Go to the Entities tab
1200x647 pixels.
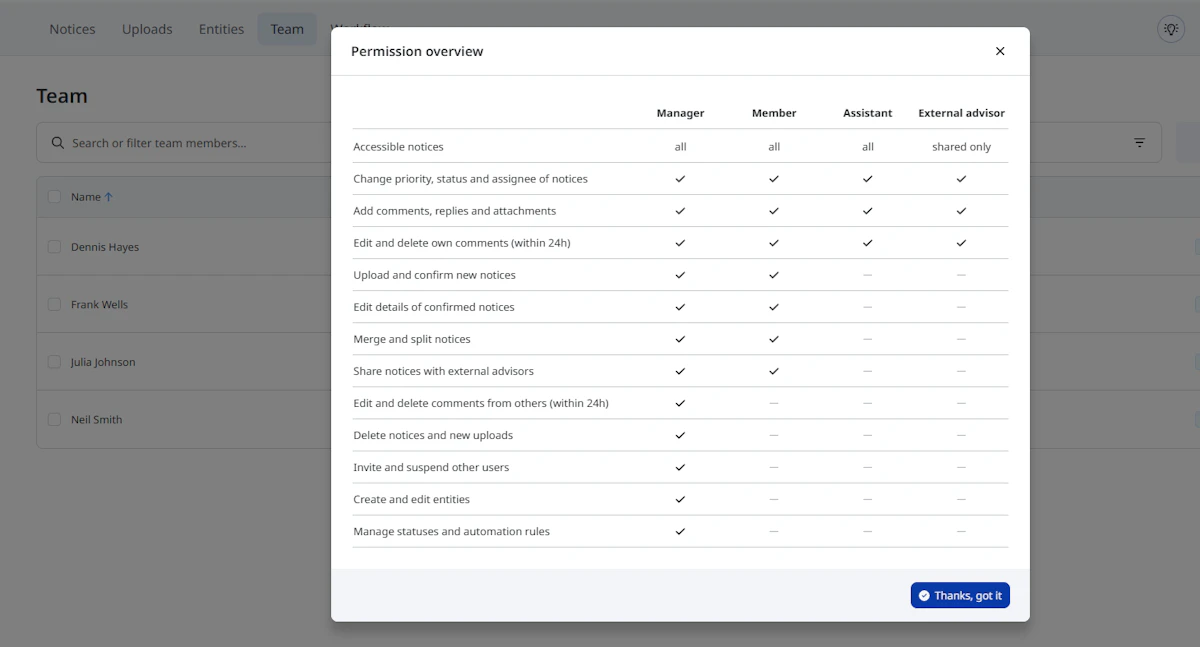(221, 29)
